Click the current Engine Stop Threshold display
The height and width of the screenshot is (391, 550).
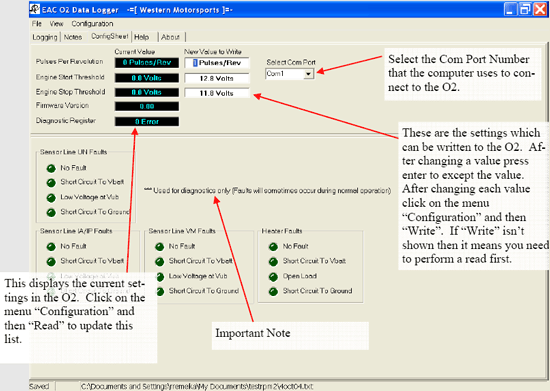click(x=147, y=92)
